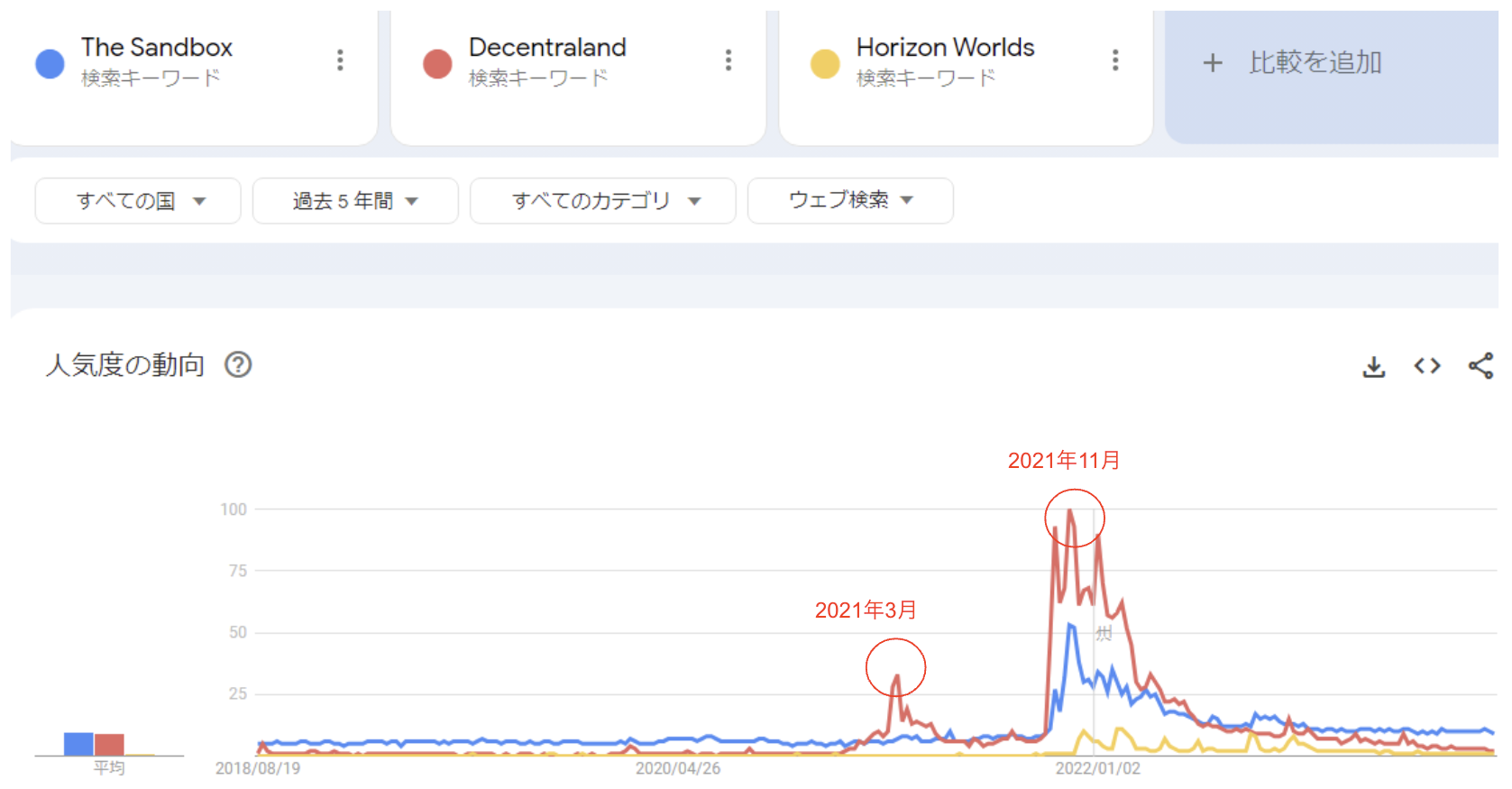
Task: Click the yellow Horizon Worlds color dot
Action: 825,63
